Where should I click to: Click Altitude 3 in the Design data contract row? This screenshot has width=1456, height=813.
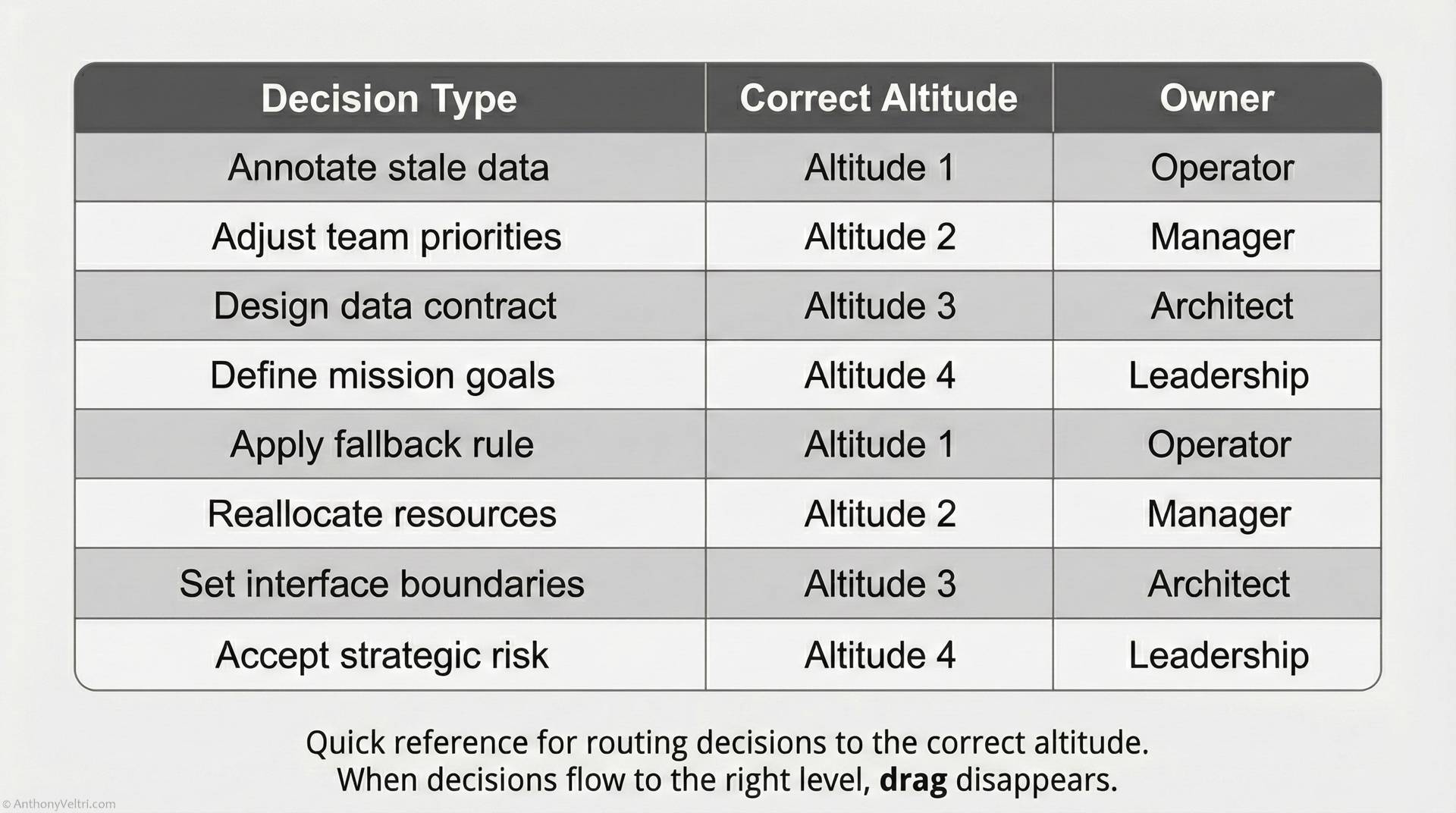[x=880, y=306]
